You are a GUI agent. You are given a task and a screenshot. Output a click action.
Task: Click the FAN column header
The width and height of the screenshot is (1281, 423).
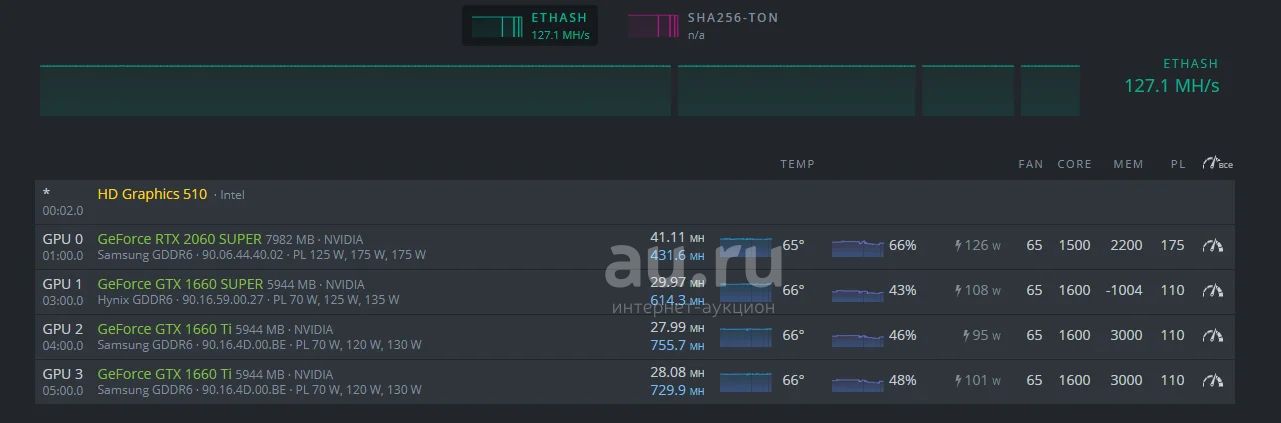[1030, 164]
